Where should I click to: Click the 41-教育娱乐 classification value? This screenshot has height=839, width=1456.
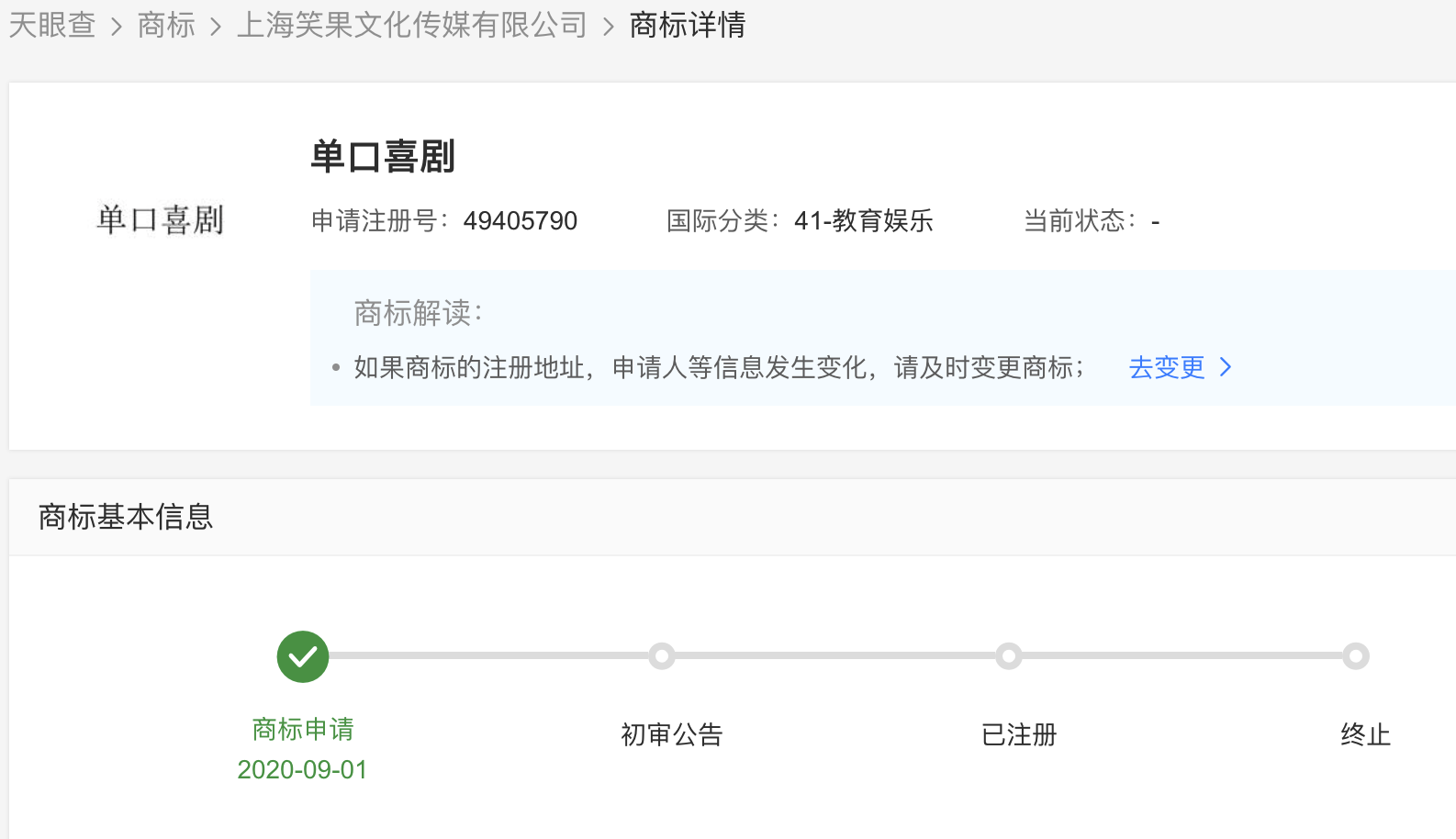864,221
